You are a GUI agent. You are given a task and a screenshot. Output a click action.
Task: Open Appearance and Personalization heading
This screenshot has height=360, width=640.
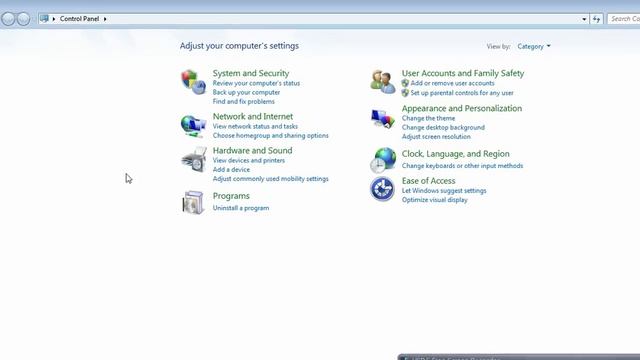(x=462, y=108)
